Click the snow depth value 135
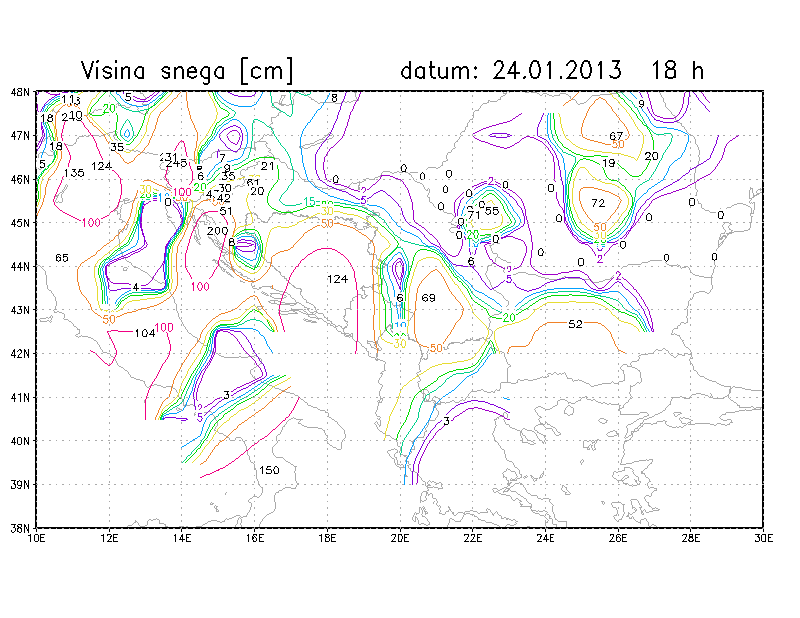The height and width of the screenshot is (618, 800). 74,173
